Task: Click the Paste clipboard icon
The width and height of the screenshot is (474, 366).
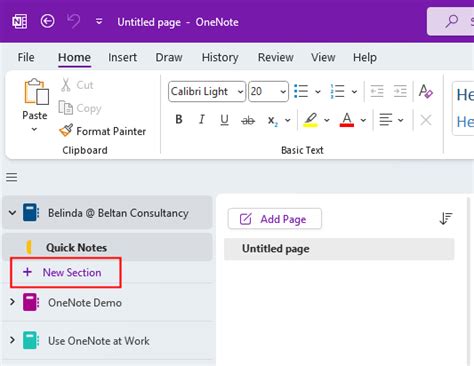Action: [36, 91]
